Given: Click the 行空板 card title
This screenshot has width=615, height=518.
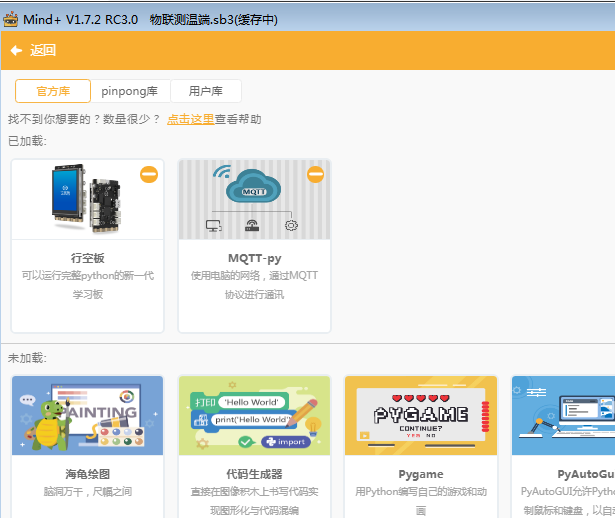Looking at the screenshot, I should coord(87,258).
